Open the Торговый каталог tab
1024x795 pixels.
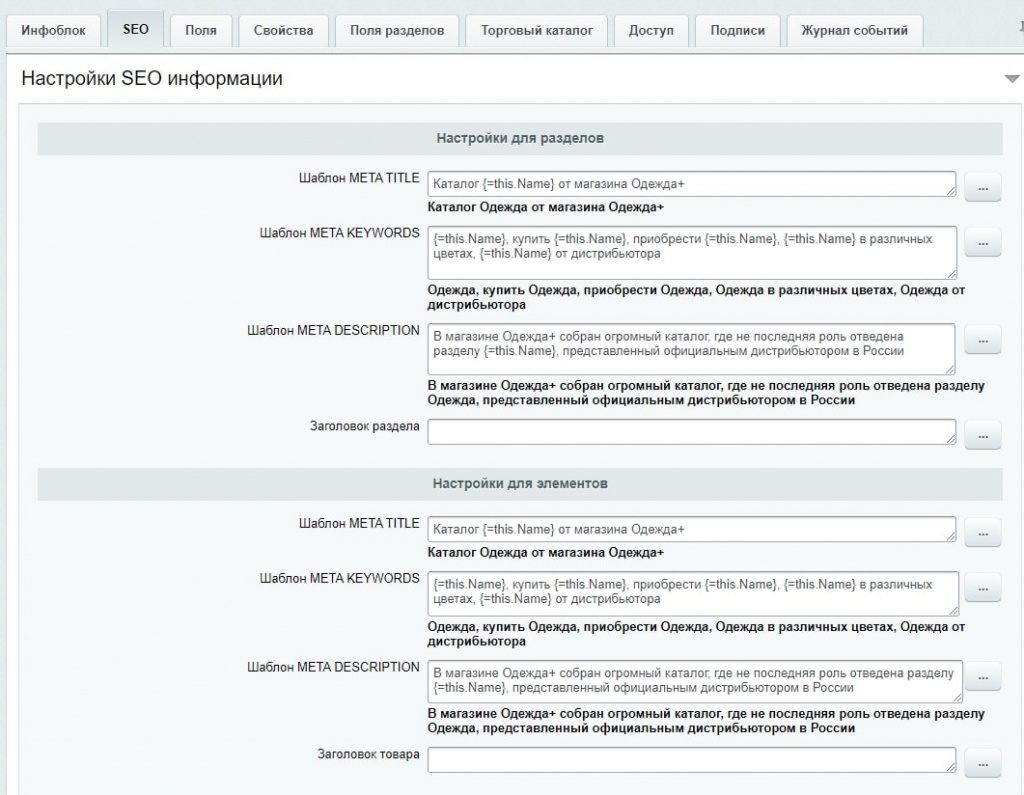pyautogui.click(x=537, y=30)
